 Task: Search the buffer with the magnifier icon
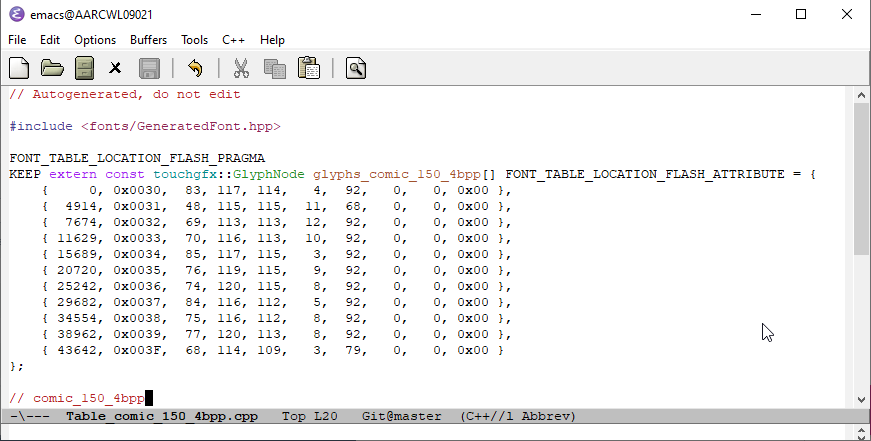356,68
